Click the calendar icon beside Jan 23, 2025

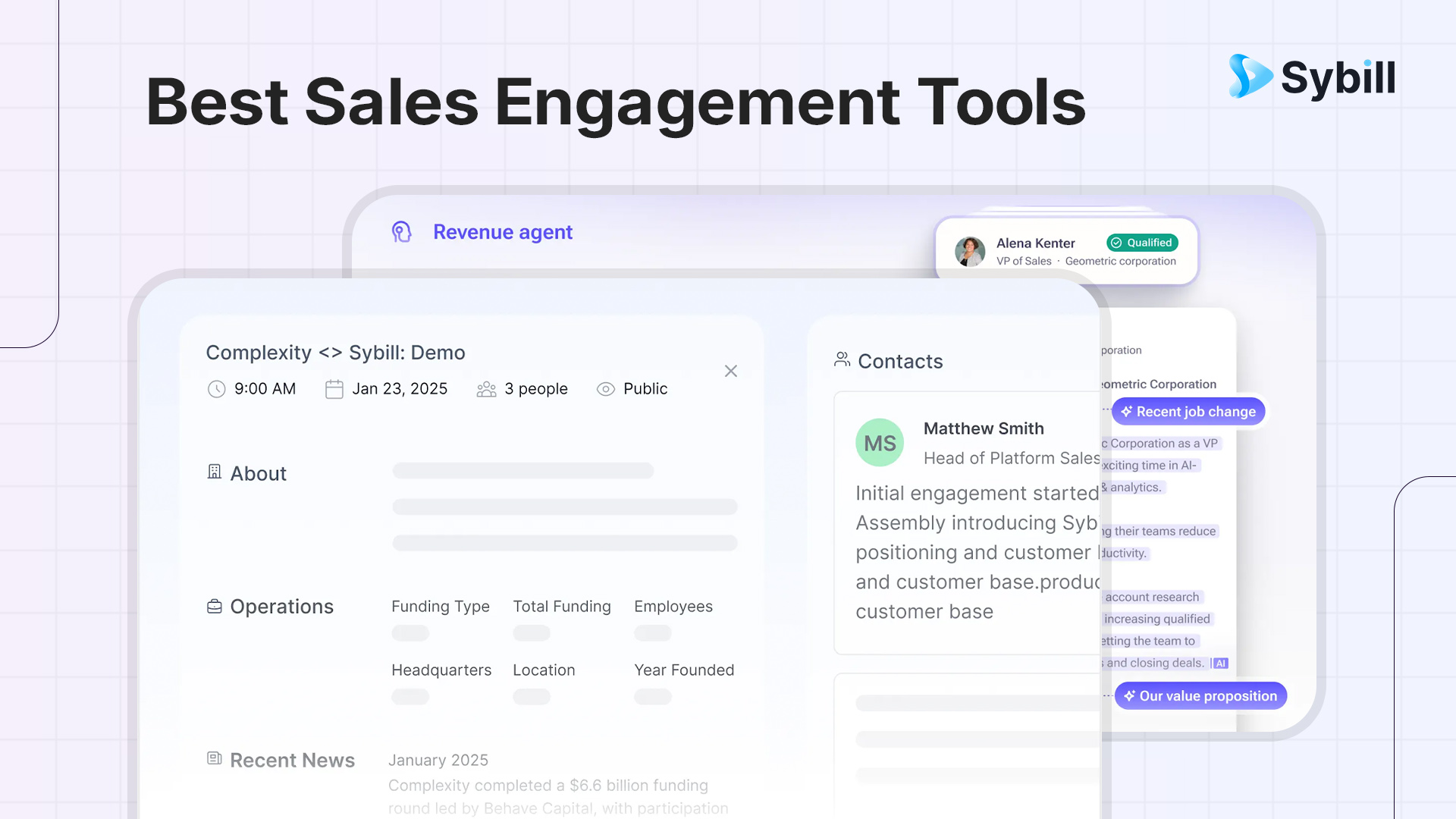tap(334, 389)
